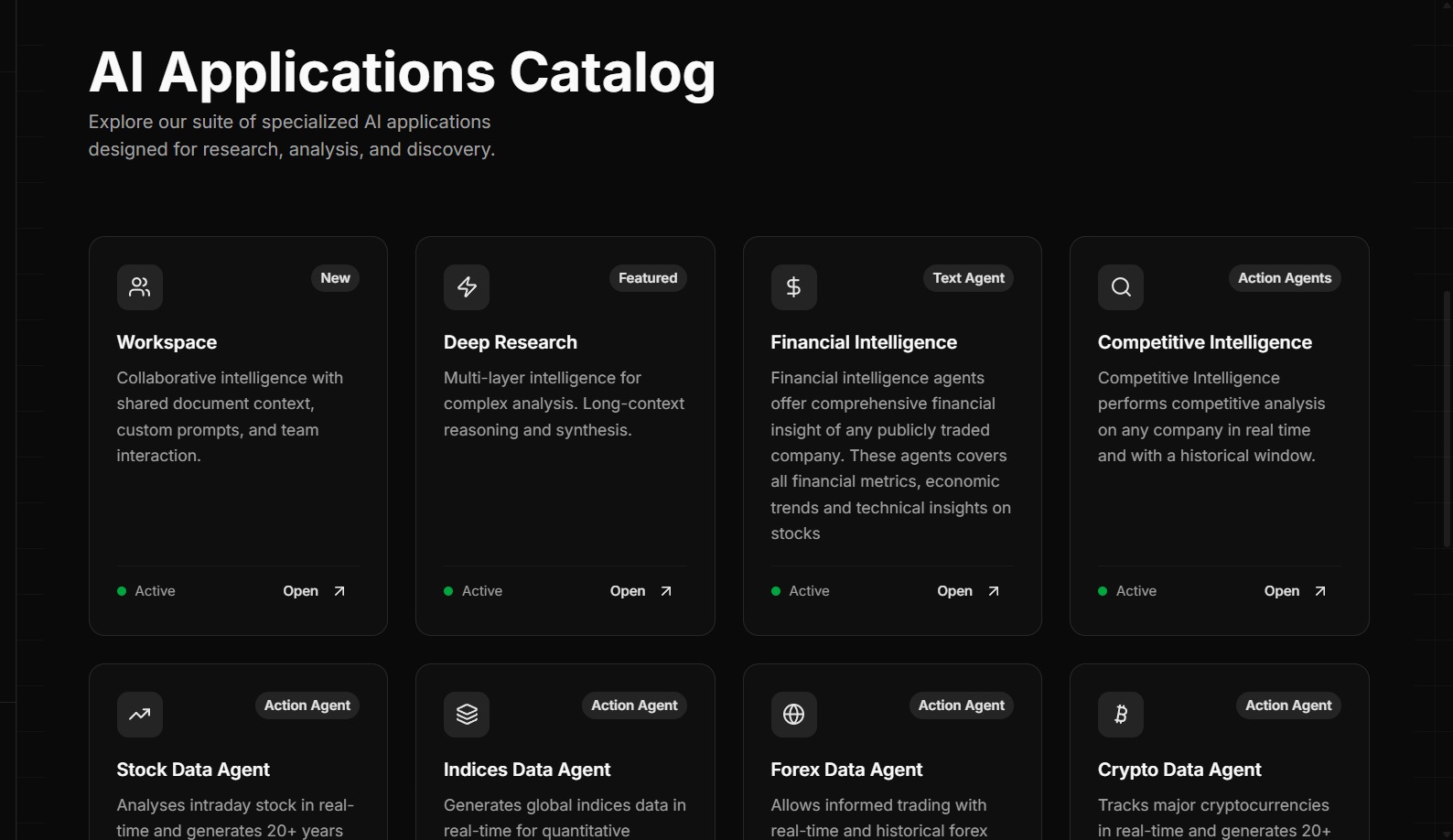1453x840 pixels.
Task: Click the Crypto Data Agent title
Action: tap(1179, 770)
